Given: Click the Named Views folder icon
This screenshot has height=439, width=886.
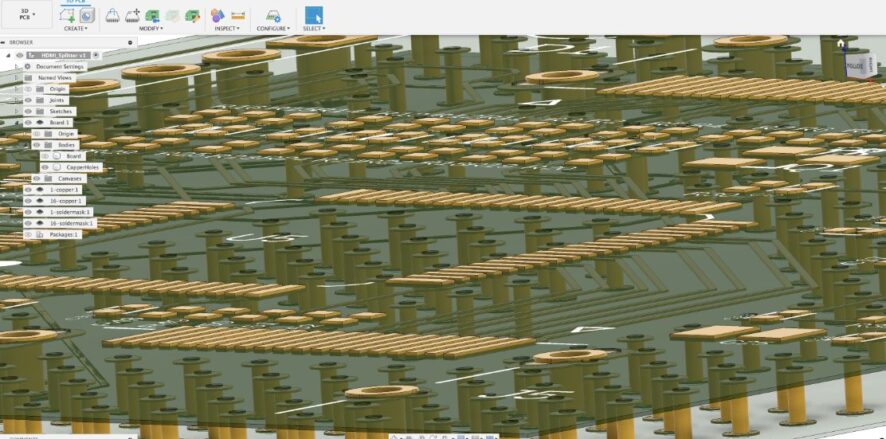Looking at the screenshot, I should coord(28,77).
